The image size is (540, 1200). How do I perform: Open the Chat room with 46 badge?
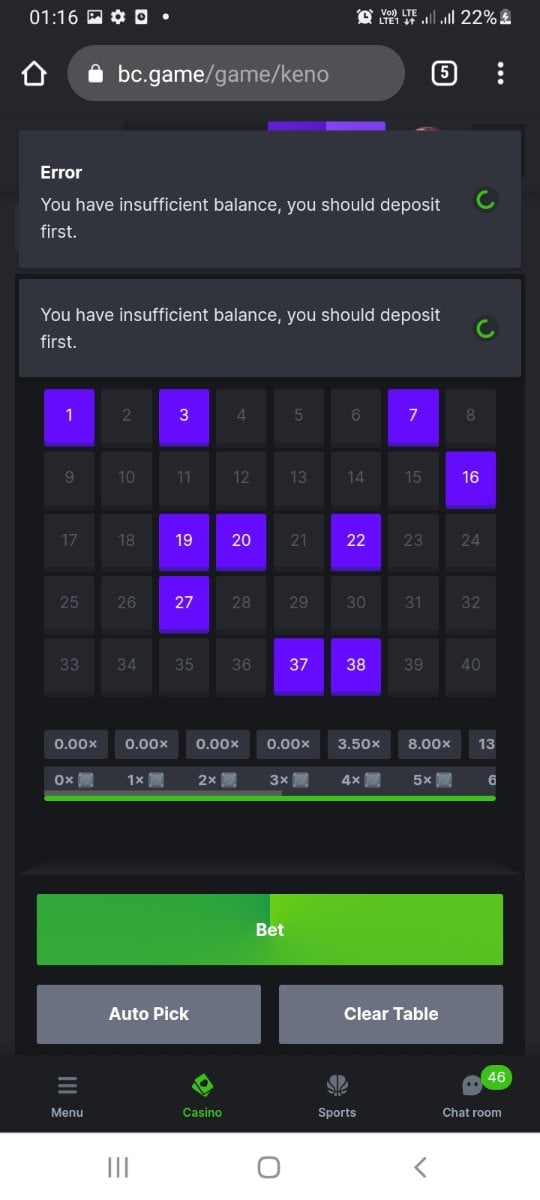[472, 1095]
